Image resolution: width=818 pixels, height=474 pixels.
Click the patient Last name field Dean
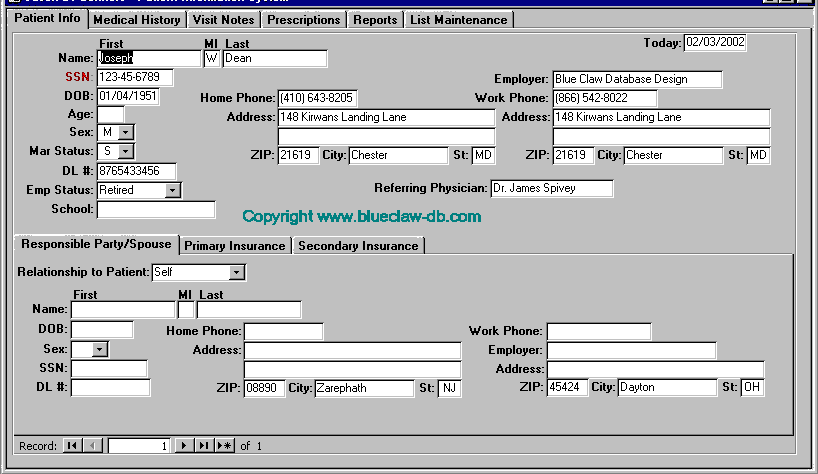[x=275, y=58]
